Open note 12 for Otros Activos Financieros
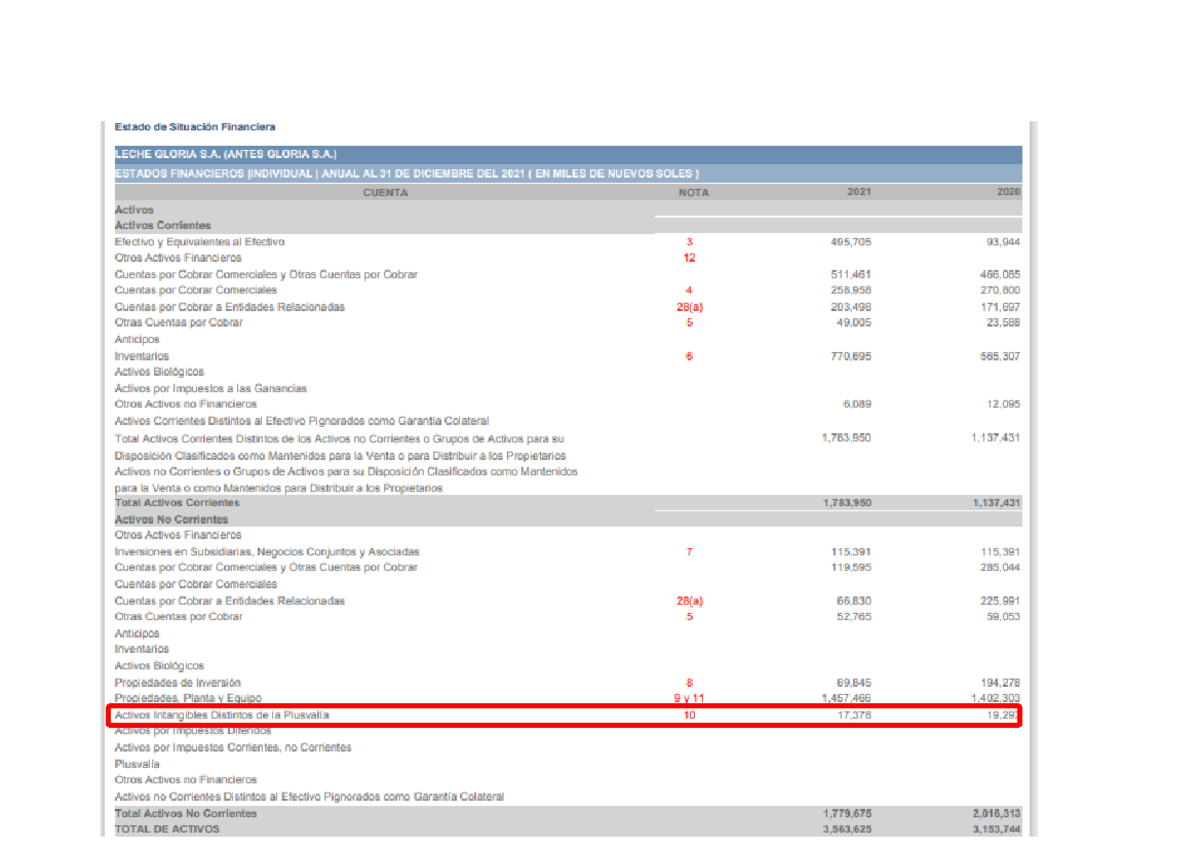This screenshot has height=849, width=1200. [x=689, y=258]
